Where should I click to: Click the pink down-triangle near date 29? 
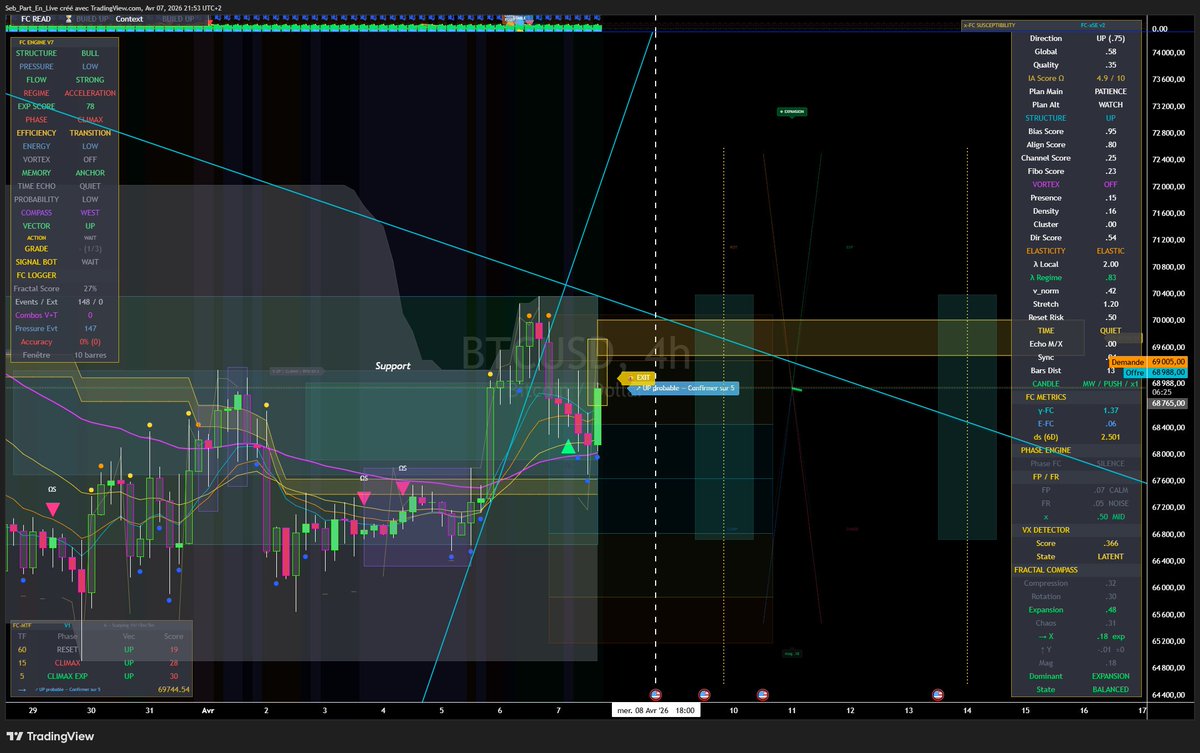pos(52,509)
